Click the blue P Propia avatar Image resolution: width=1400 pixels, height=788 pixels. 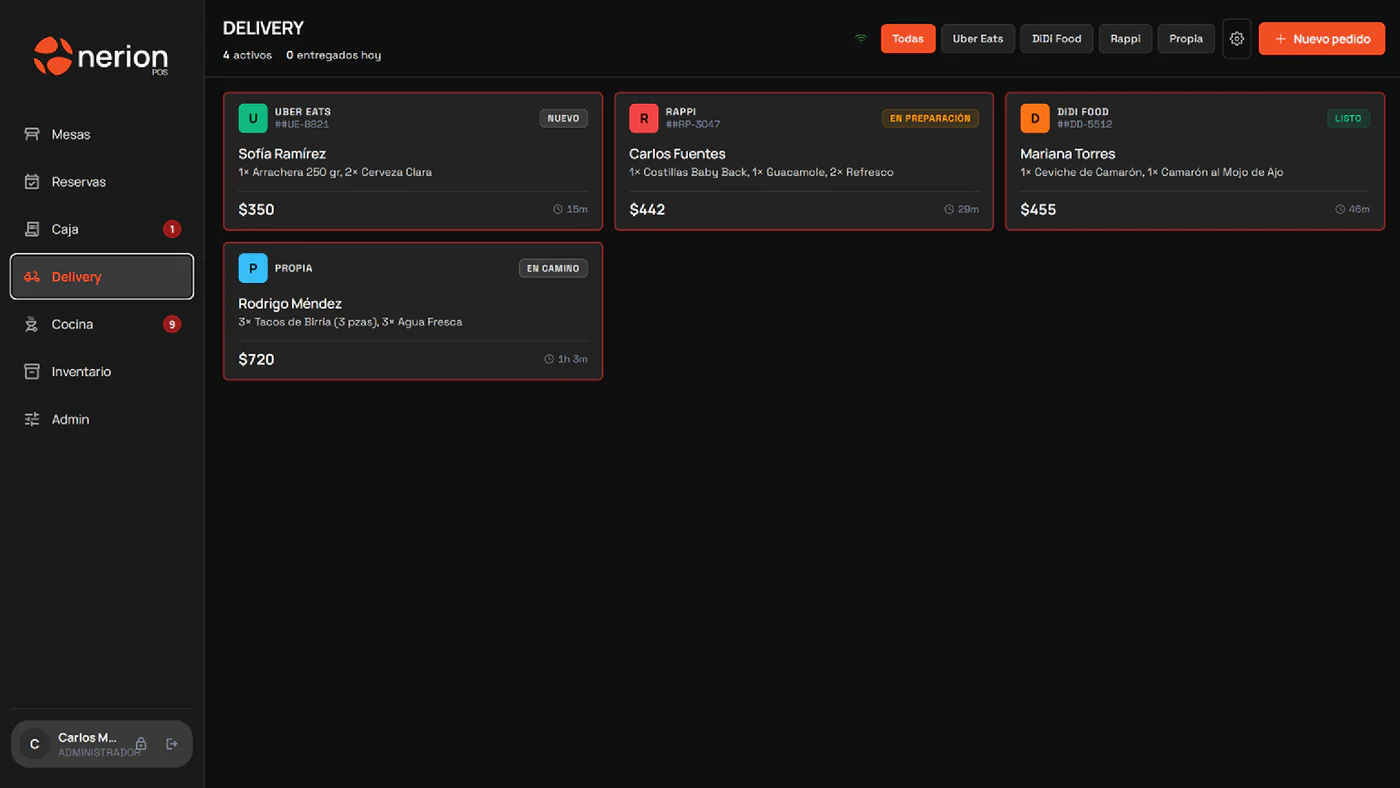(253, 268)
